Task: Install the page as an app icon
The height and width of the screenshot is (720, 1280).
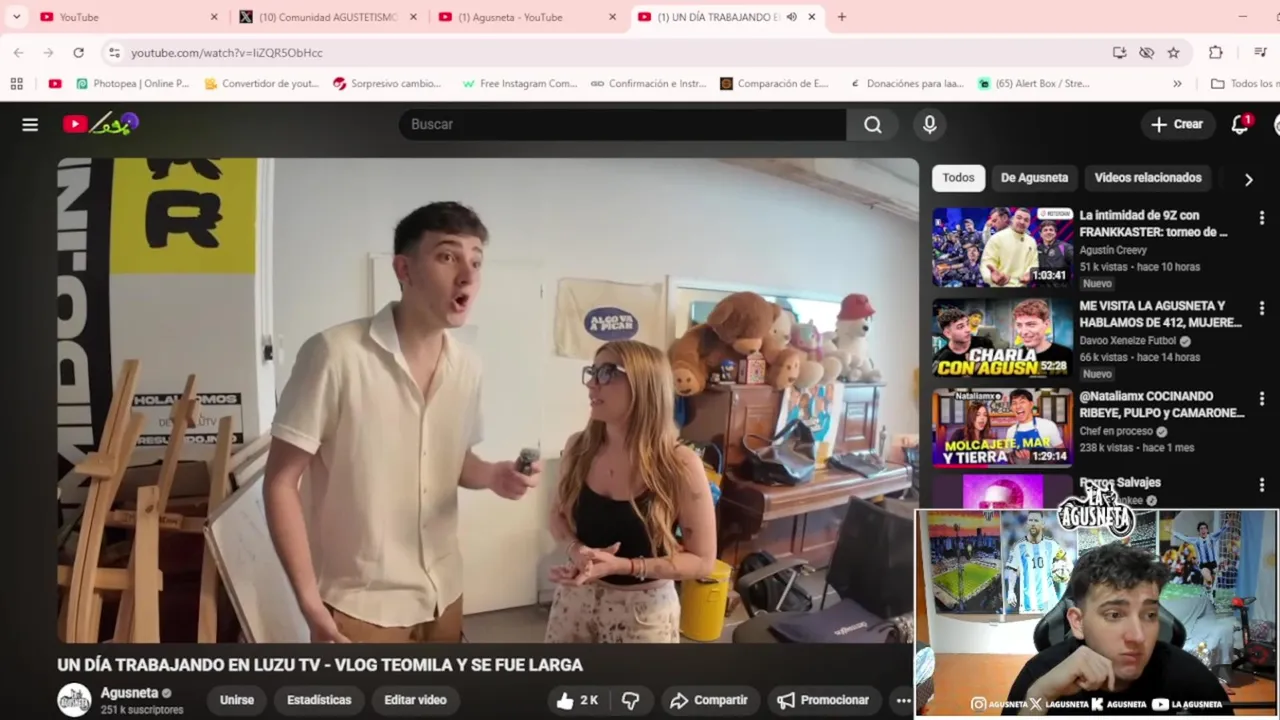Action: click(x=1119, y=52)
